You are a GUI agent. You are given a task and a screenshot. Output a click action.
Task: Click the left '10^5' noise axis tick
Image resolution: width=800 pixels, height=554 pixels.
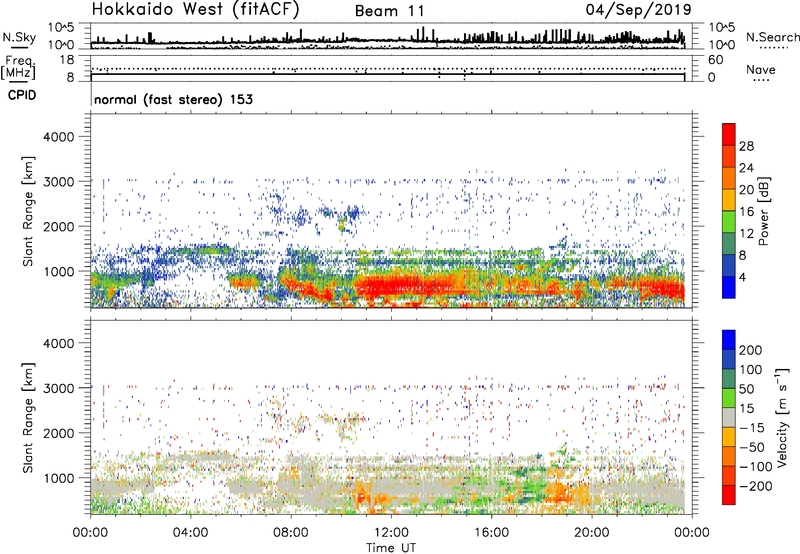(x=61, y=28)
